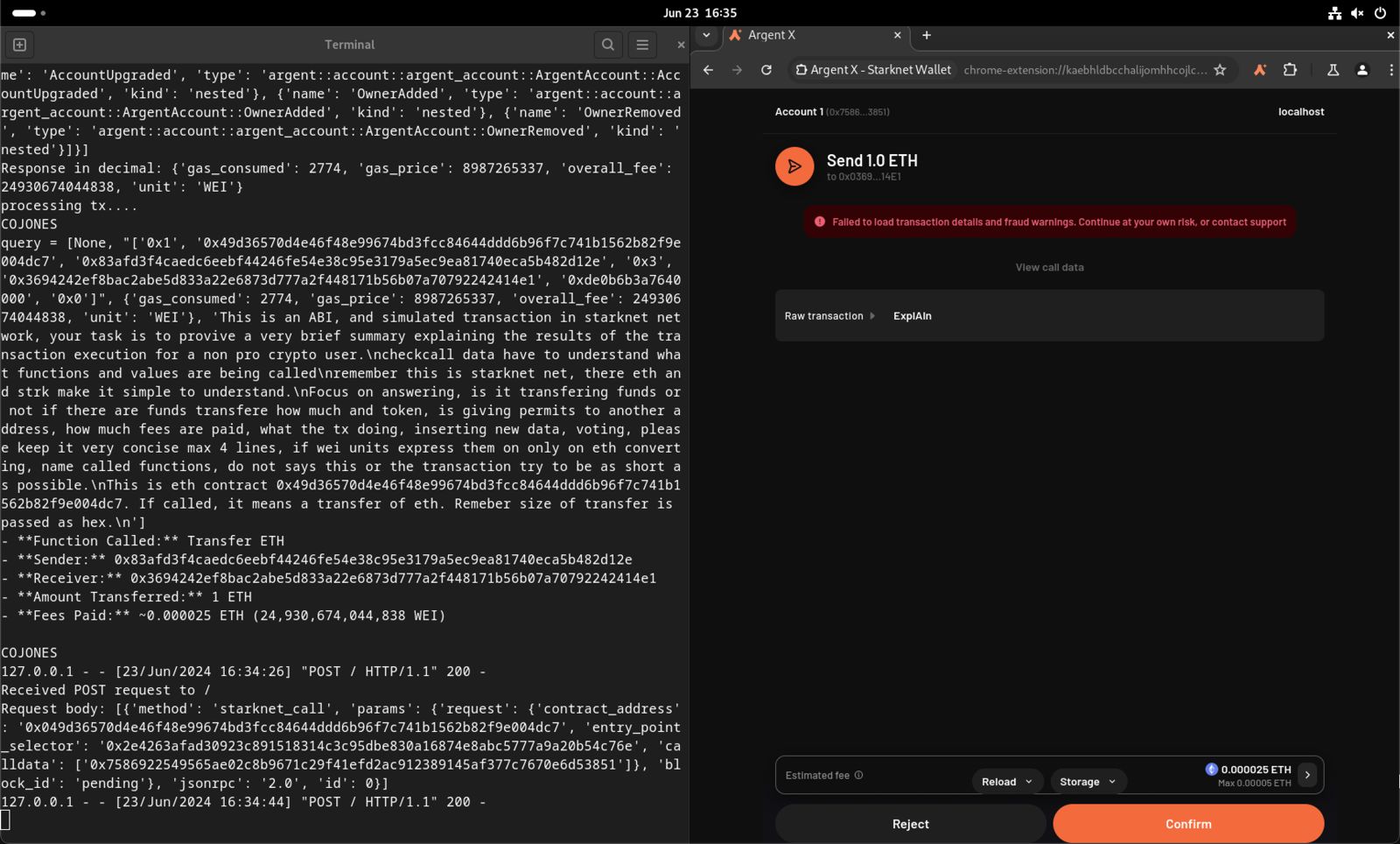The height and width of the screenshot is (844, 1400).
Task: Click the '**Fees Paid:**' terminal line
Action: (223, 615)
